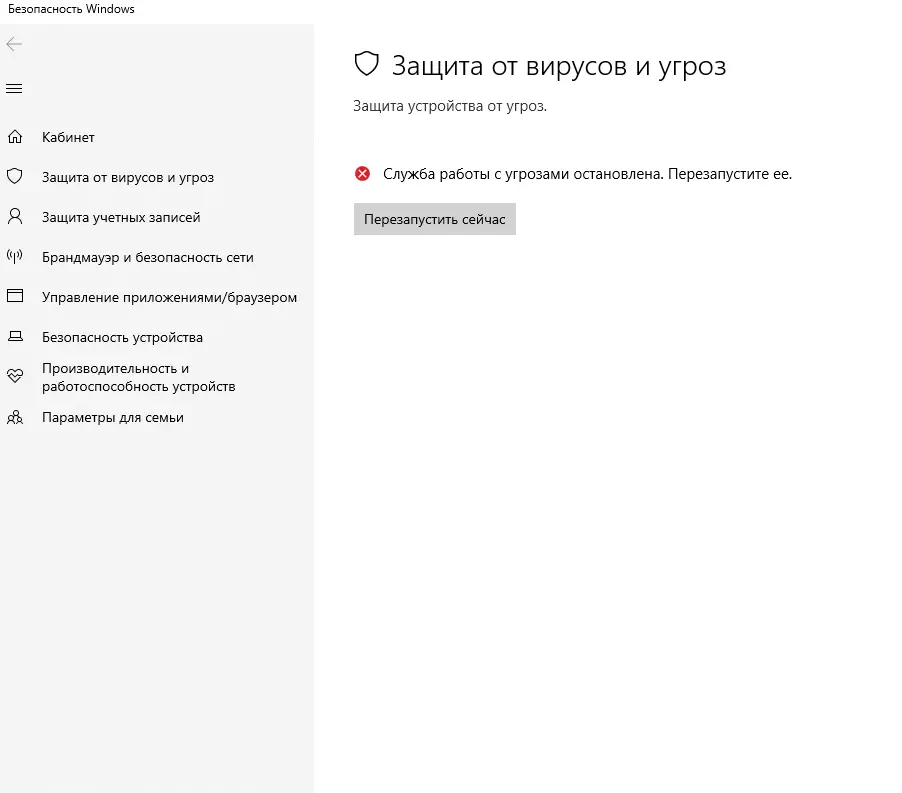Select Безопасность устройства
This screenshot has height=793, width=902.
click(x=123, y=338)
